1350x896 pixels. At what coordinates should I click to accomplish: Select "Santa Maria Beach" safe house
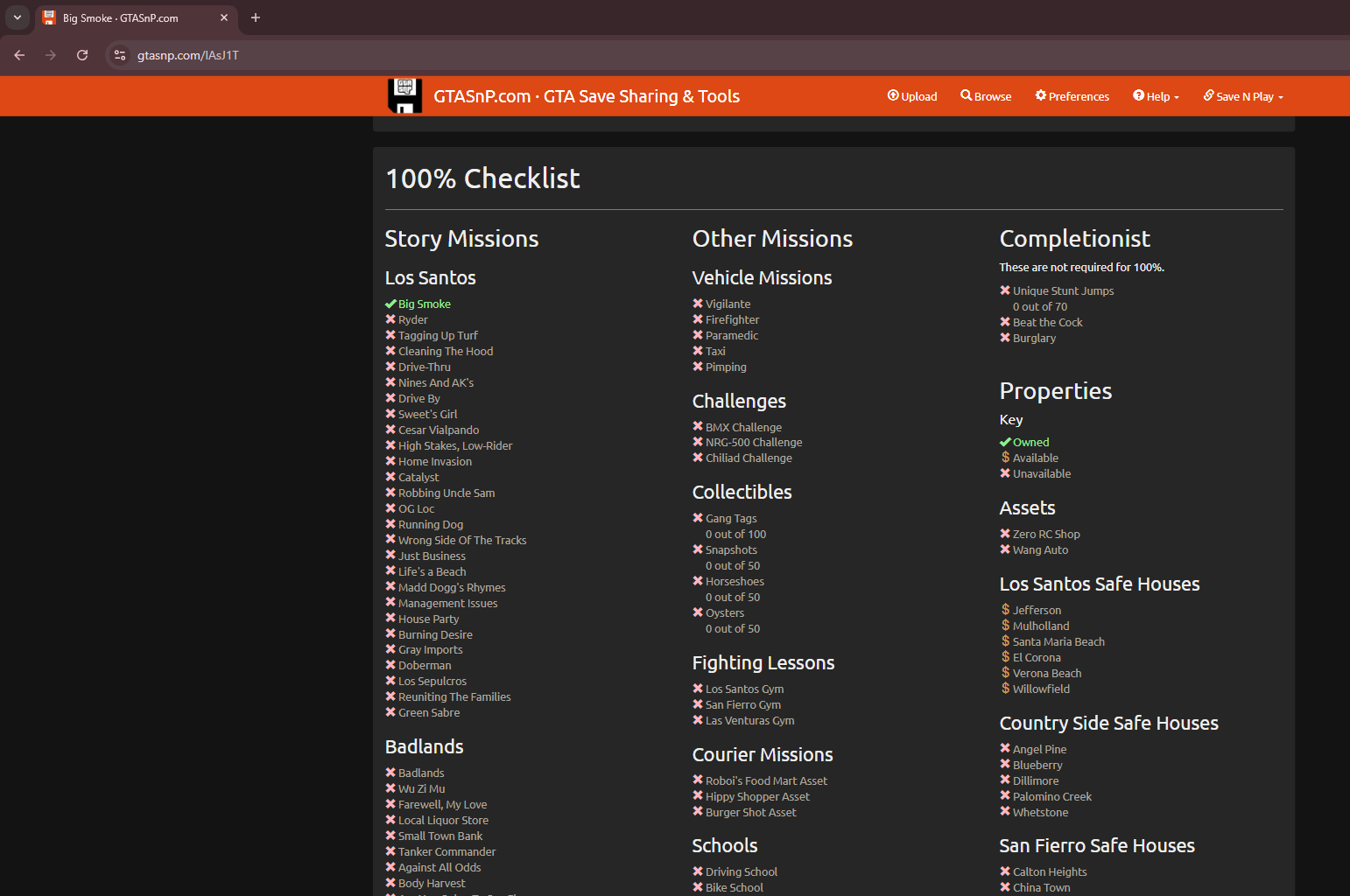pyautogui.click(x=1058, y=641)
